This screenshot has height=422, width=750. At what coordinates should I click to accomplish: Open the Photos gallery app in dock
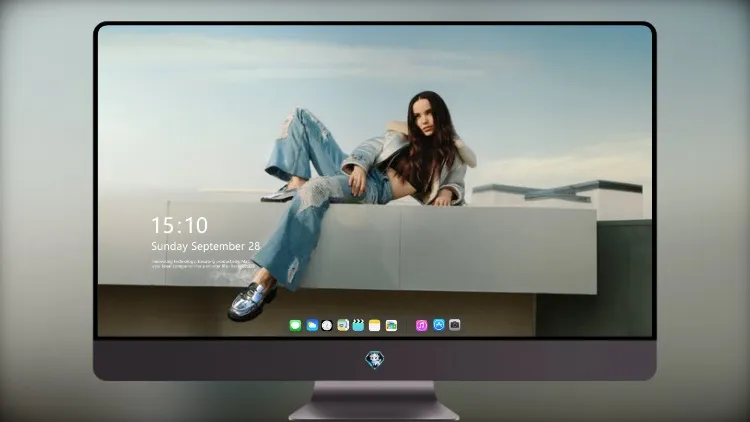tap(391, 325)
